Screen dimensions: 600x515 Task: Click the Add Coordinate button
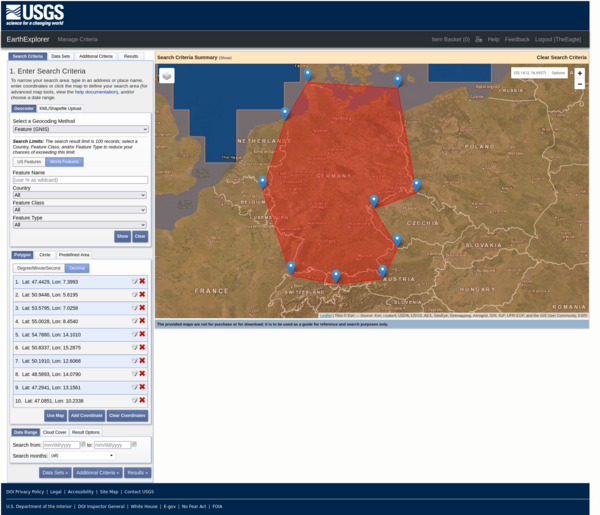[87, 415]
